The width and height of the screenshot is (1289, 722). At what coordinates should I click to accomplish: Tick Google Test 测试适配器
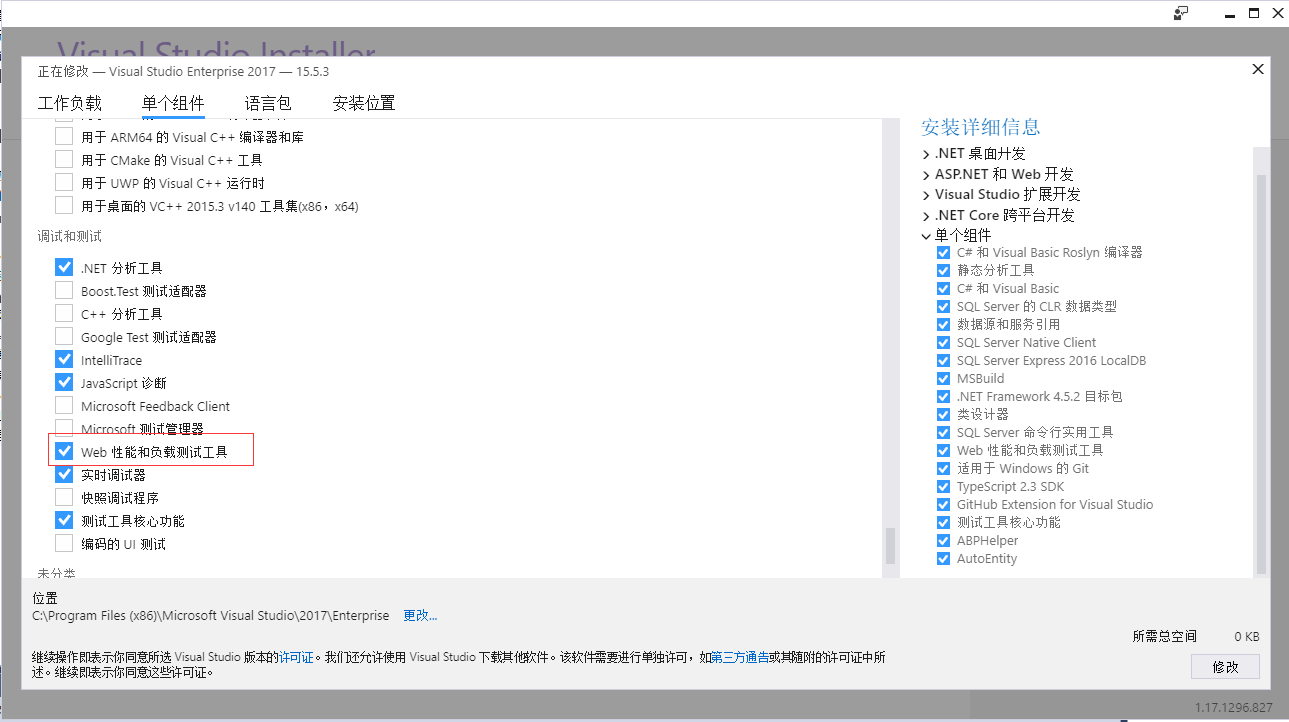tap(64, 337)
